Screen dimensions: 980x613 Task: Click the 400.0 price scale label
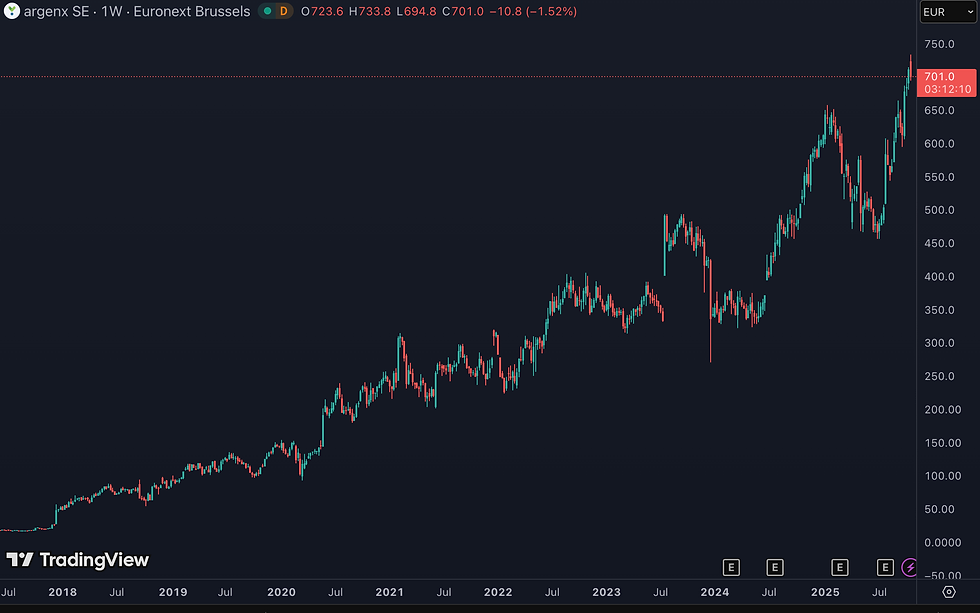(939, 277)
